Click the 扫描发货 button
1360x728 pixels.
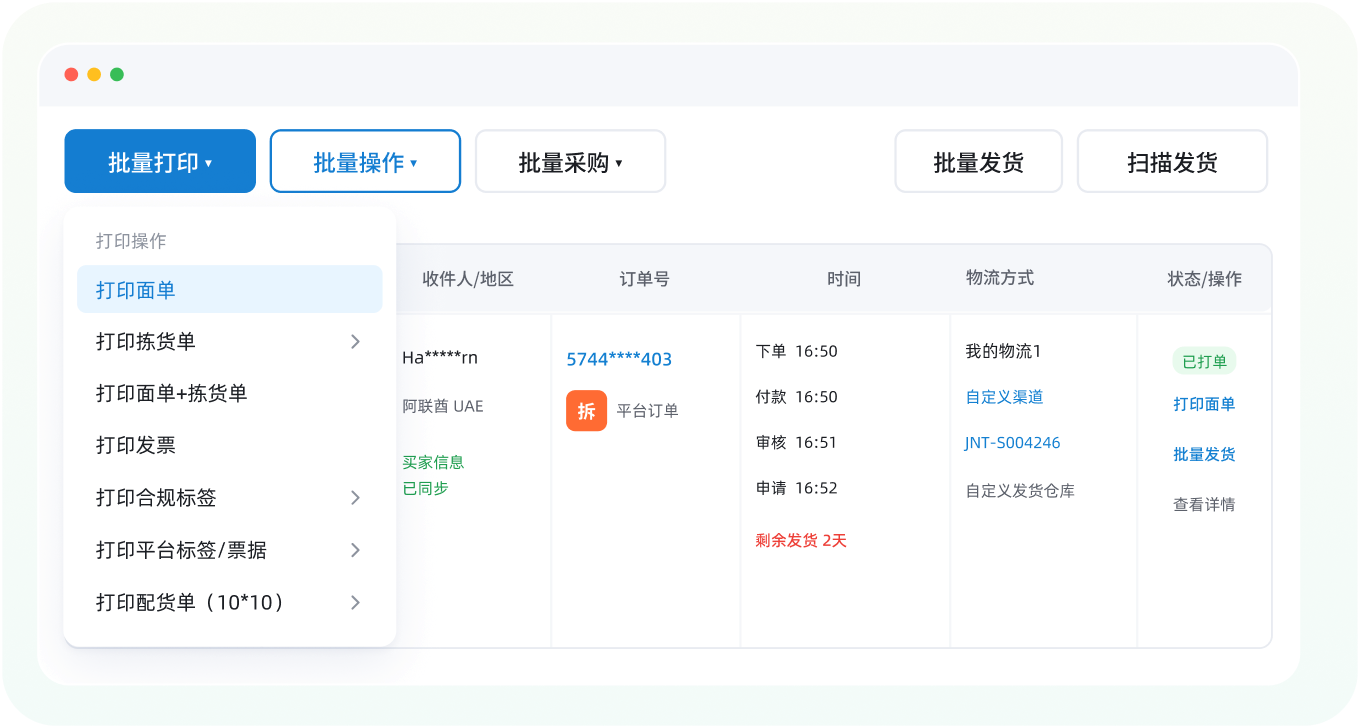[x=1172, y=161]
